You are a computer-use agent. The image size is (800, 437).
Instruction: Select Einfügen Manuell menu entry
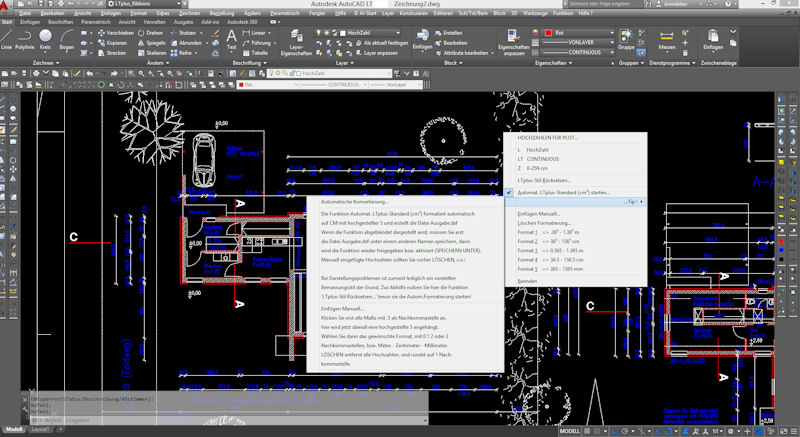(576, 214)
